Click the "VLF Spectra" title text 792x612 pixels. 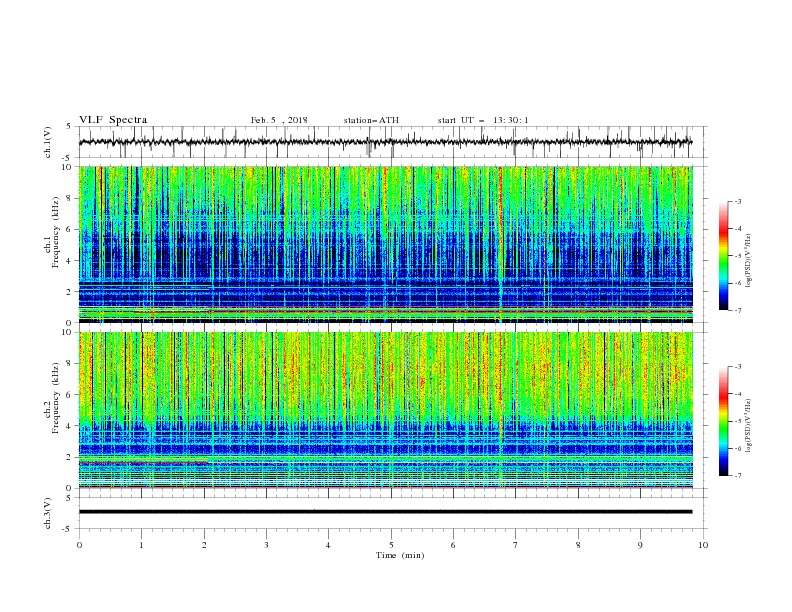[113, 120]
